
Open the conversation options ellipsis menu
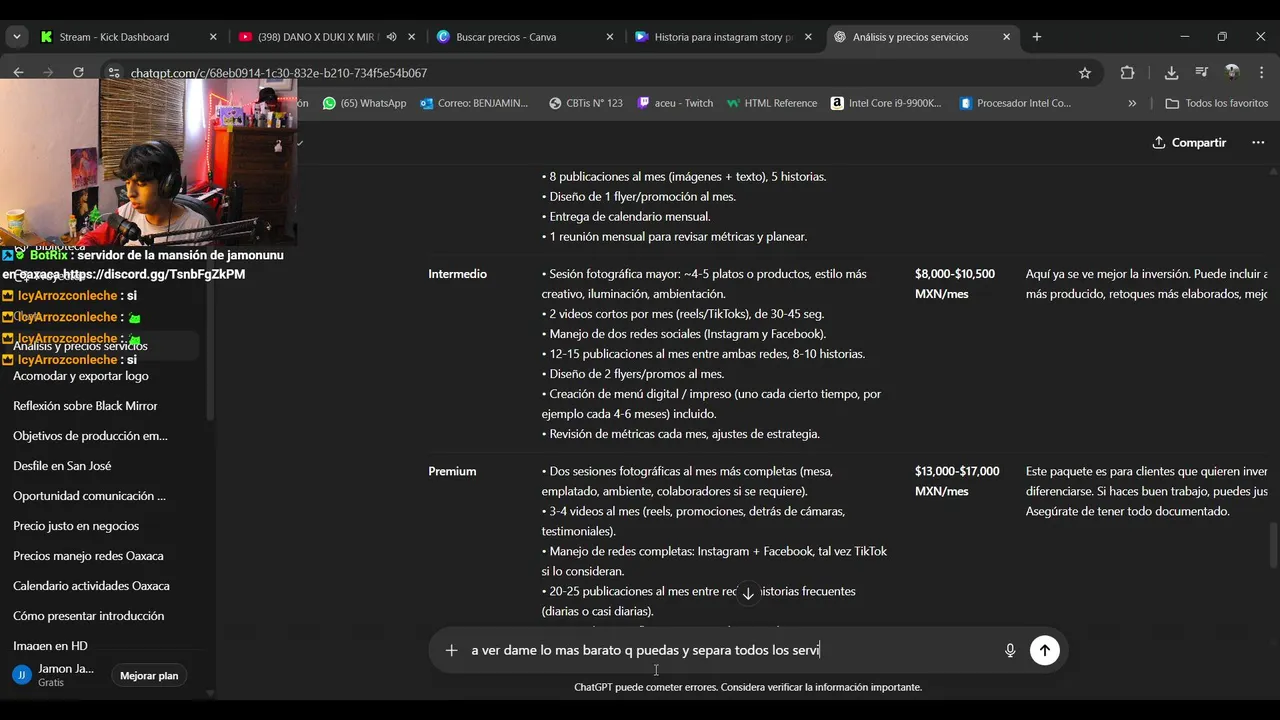(x=1258, y=143)
